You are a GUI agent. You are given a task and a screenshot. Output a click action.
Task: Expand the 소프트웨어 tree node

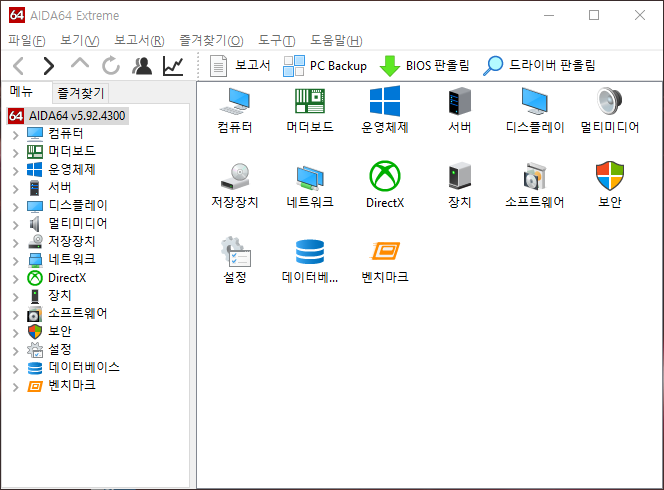[x=16, y=315]
